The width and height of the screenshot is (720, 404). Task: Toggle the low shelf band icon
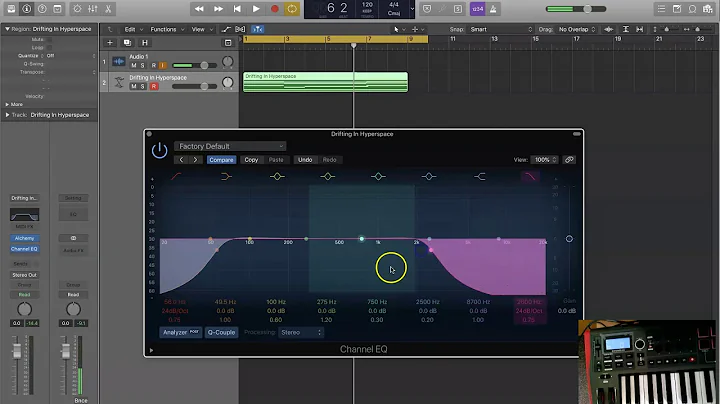(226, 176)
